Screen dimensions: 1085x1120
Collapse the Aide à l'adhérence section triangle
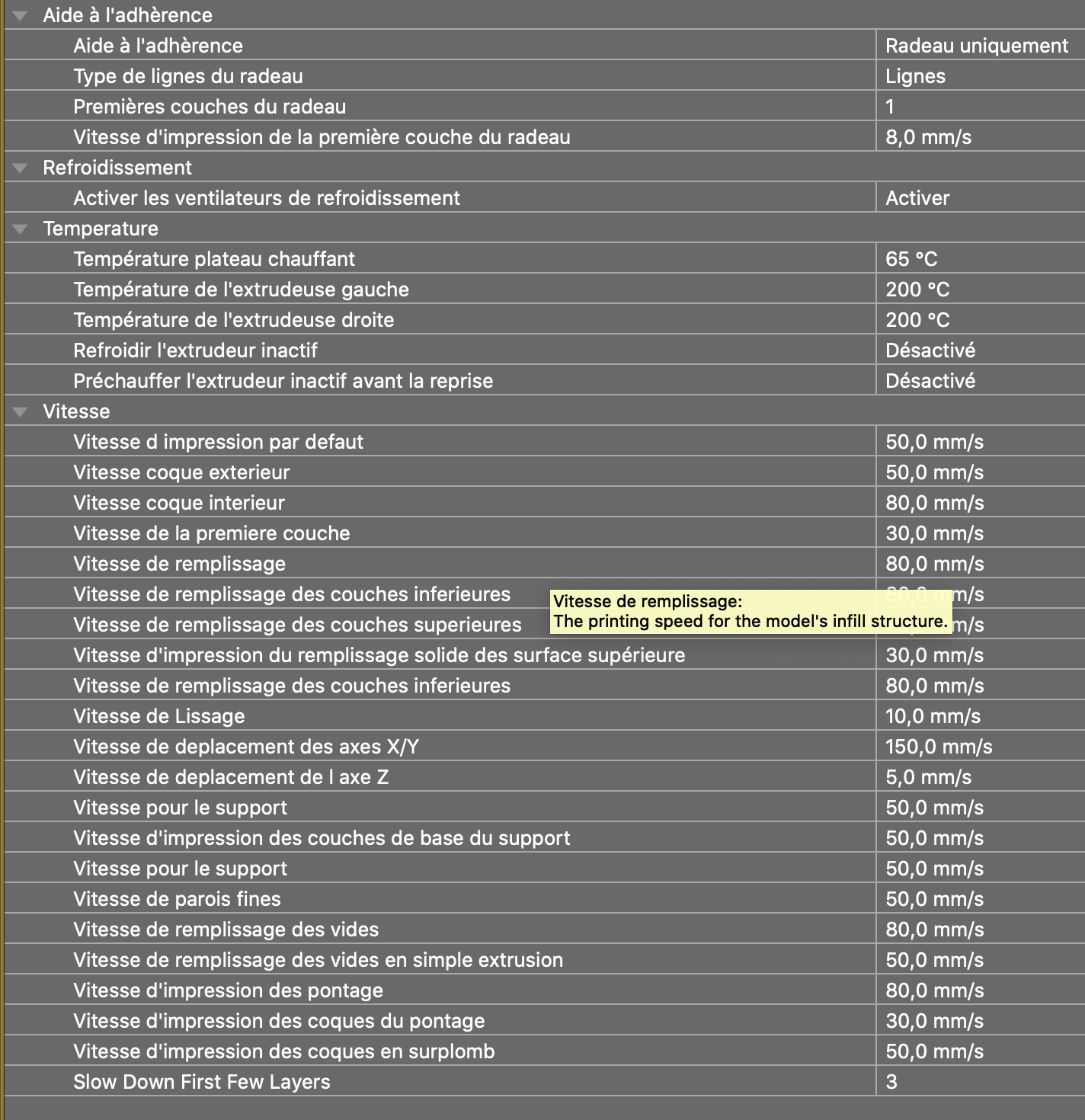tap(21, 15)
